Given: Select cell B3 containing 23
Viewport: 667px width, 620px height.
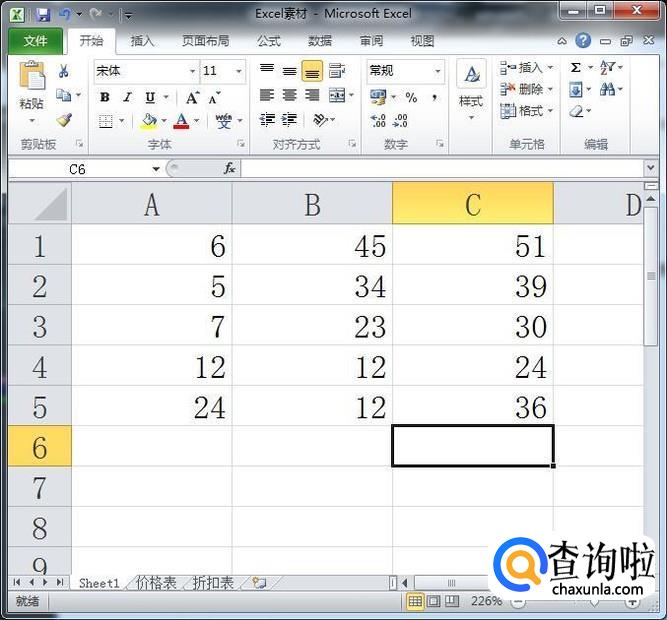Looking at the screenshot, I should tap(312, 326).
